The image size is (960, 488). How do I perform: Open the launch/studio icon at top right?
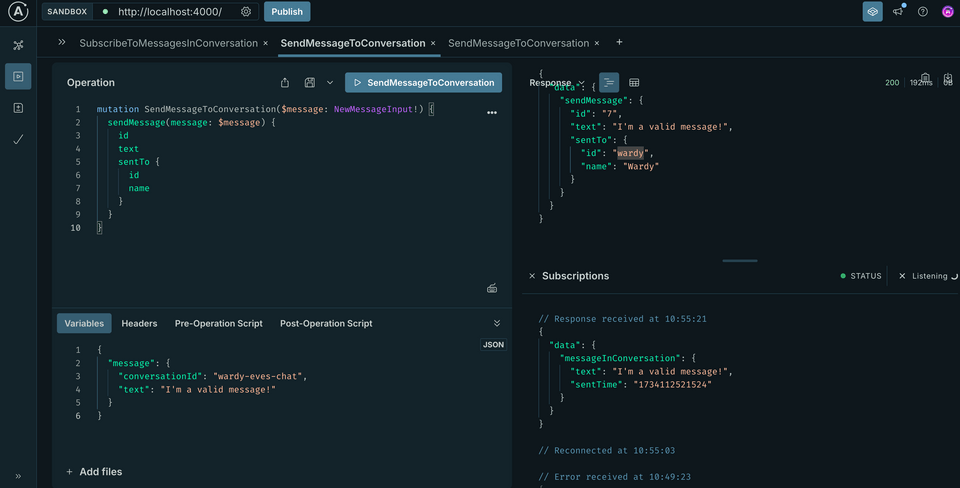872,12
